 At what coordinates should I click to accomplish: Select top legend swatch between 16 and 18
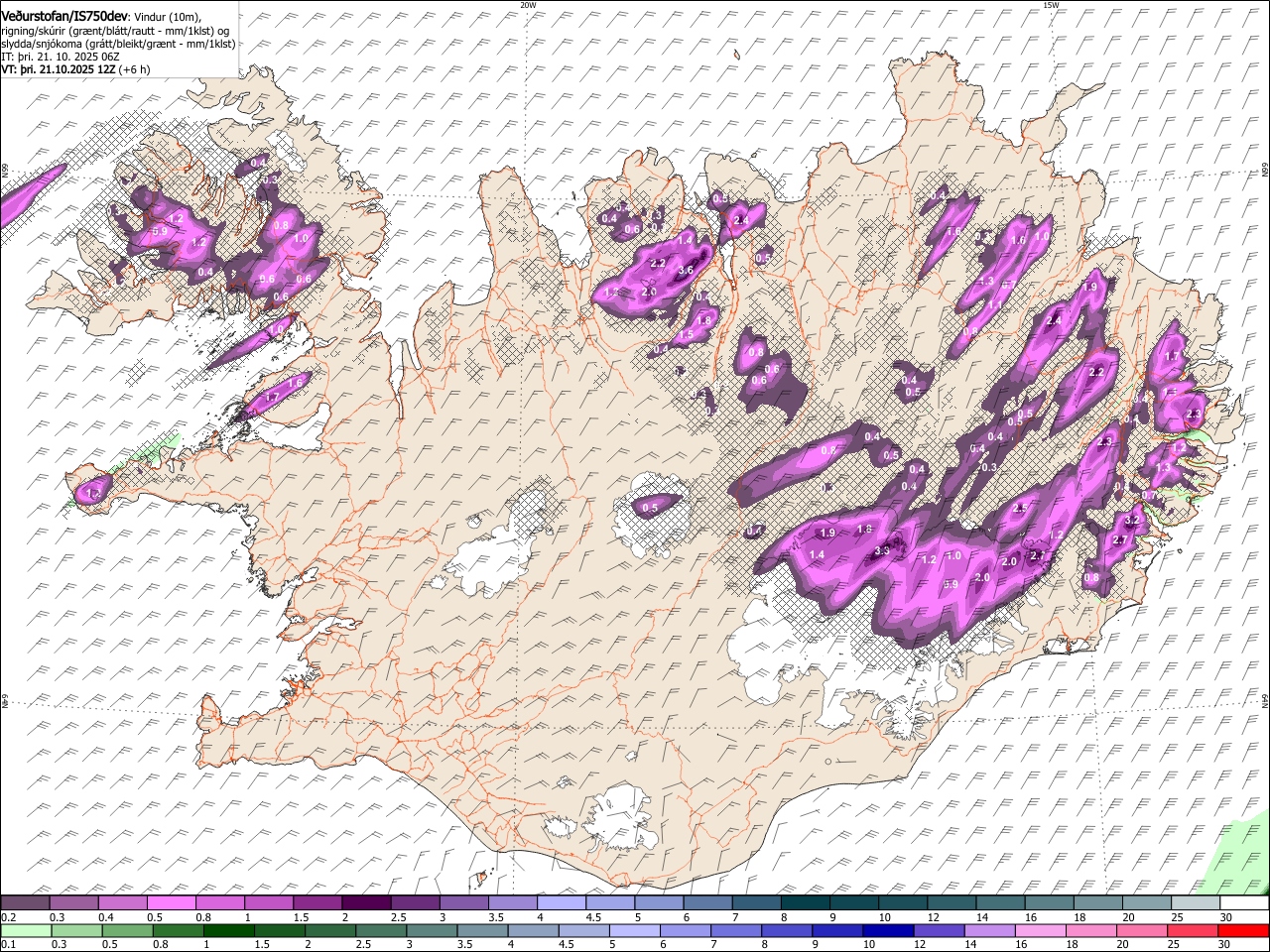(1050, 903)
